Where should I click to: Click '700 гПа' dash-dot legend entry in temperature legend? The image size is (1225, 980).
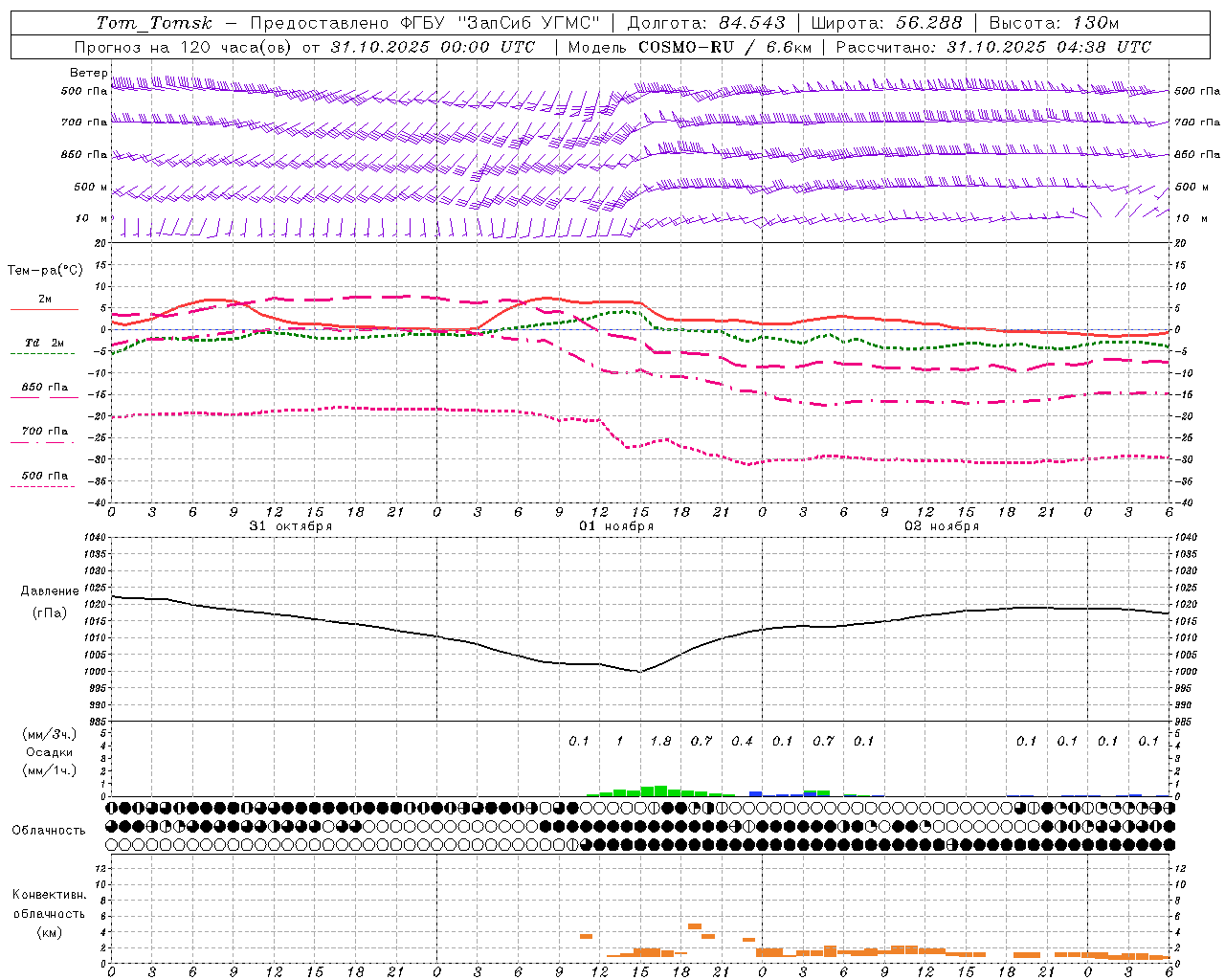coord(45,432)
